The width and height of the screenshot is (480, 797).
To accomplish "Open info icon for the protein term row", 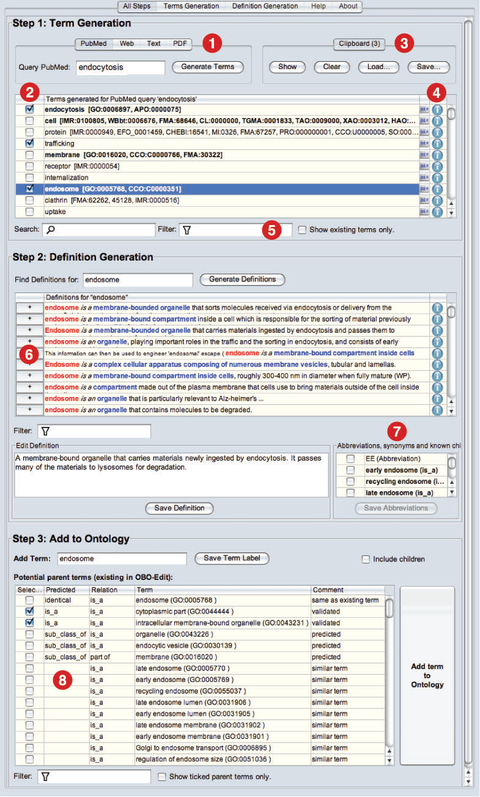I will (437, 132).
